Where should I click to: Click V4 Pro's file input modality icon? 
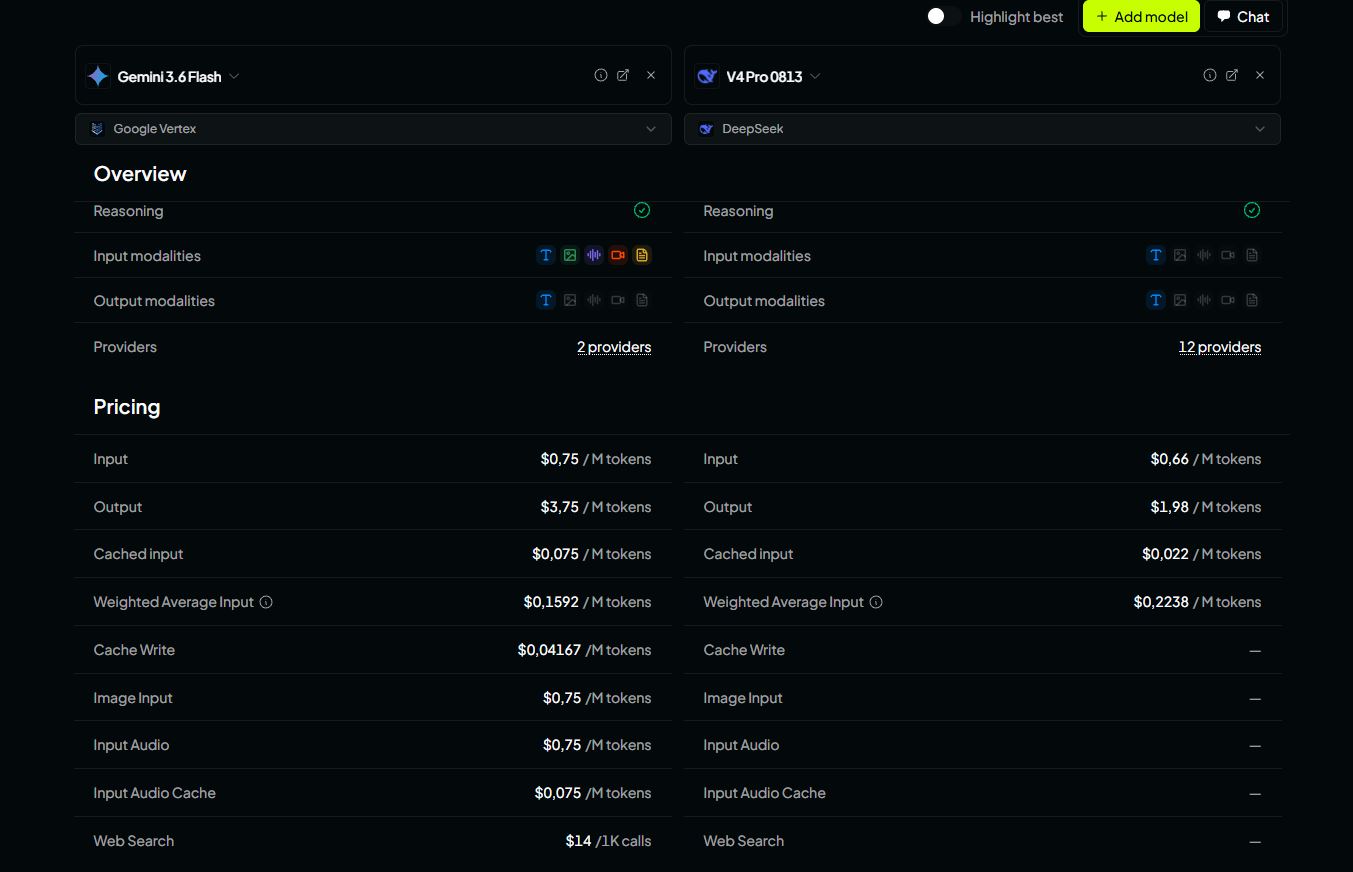click(1252, 255)
